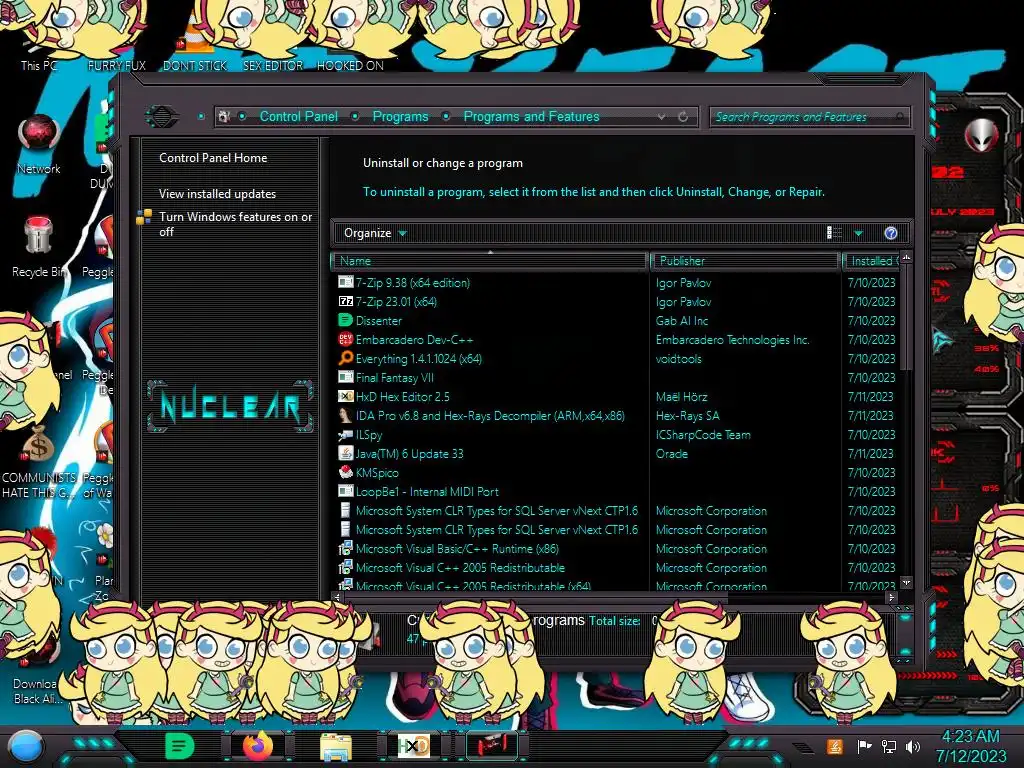Click the horizontal scrollbar left arrow
This screenshot has width=1024, height=768.
click(337, 597)
